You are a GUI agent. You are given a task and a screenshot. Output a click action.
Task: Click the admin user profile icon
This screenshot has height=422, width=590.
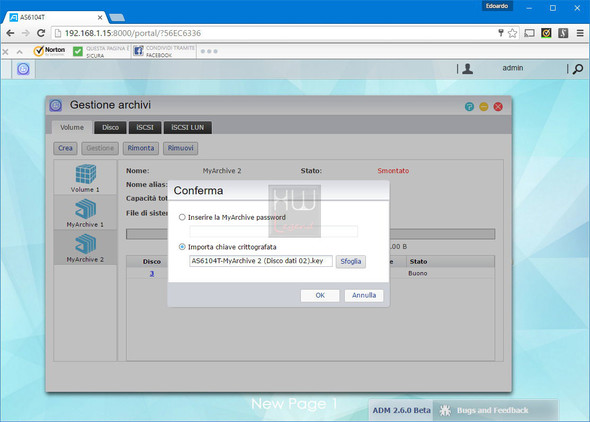pos(468,68)
